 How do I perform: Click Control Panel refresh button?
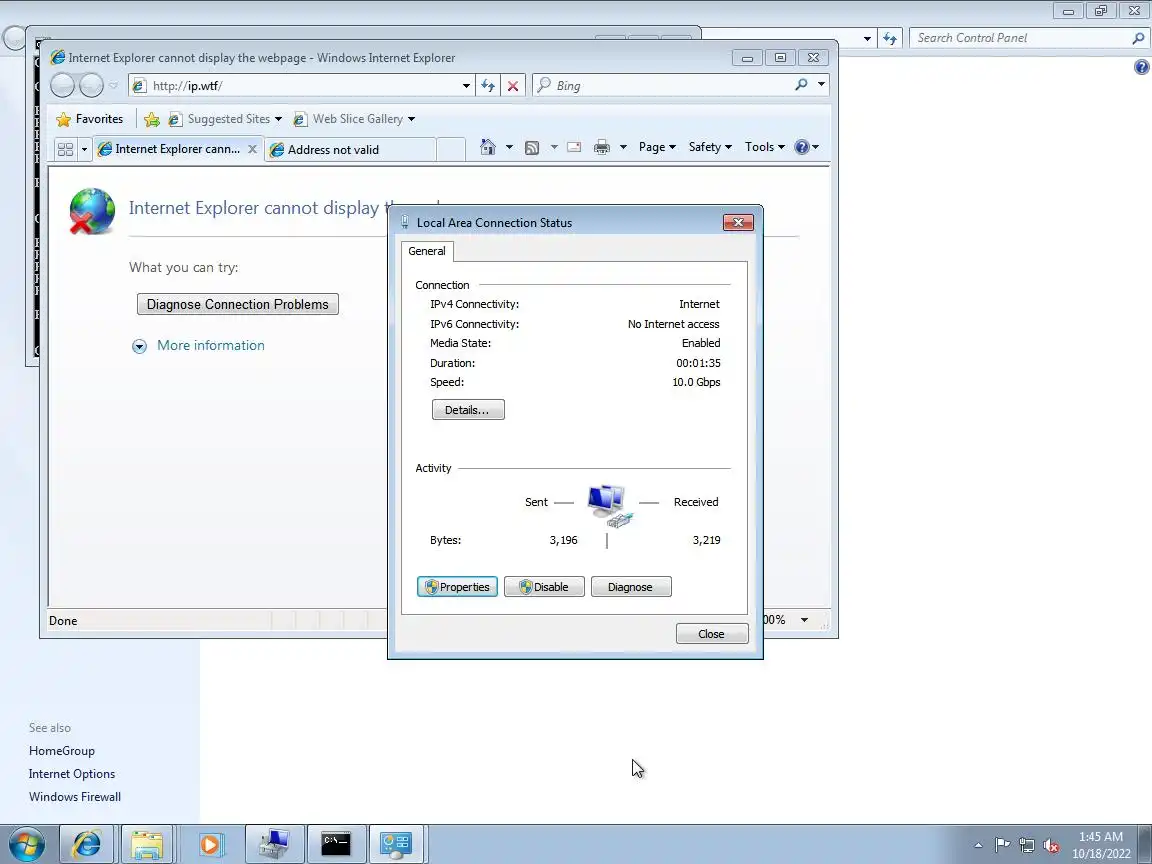tap(890, 38)
